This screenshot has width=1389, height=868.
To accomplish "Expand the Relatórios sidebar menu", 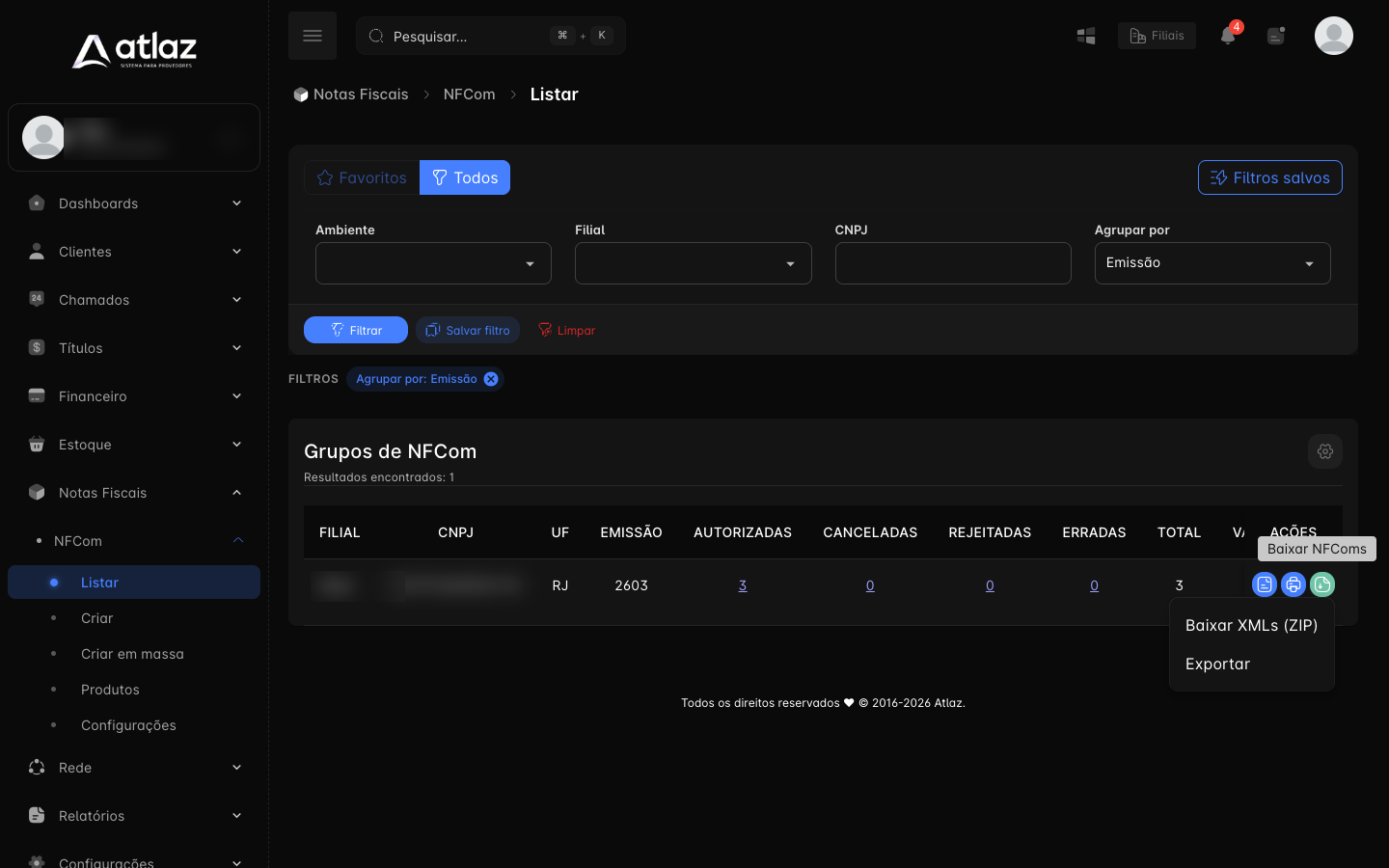I will point(134,816).
